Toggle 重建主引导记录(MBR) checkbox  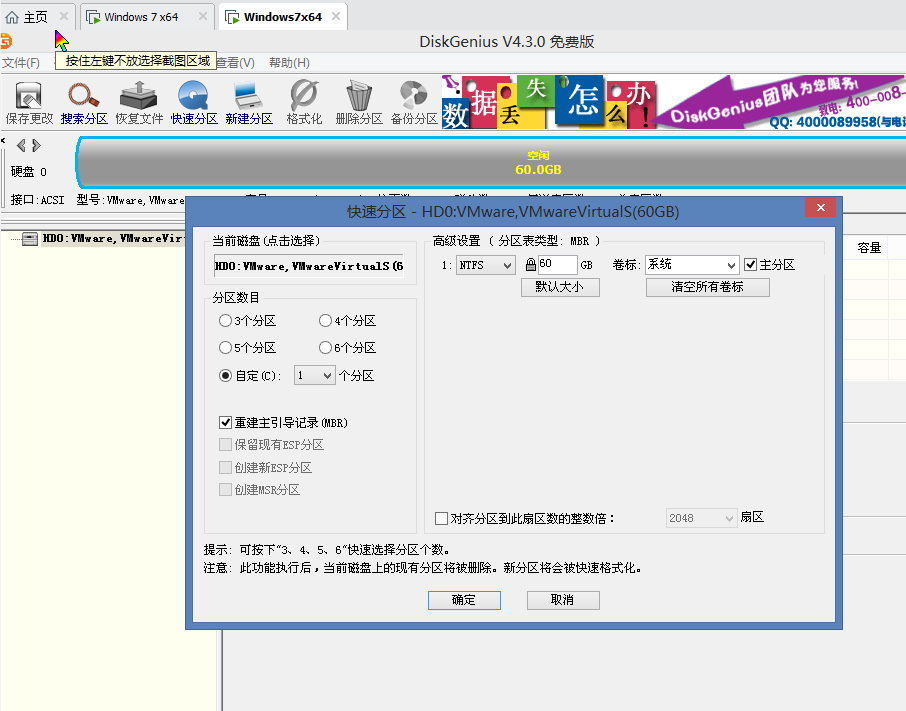pyautogui.click(x=225, y=423)
